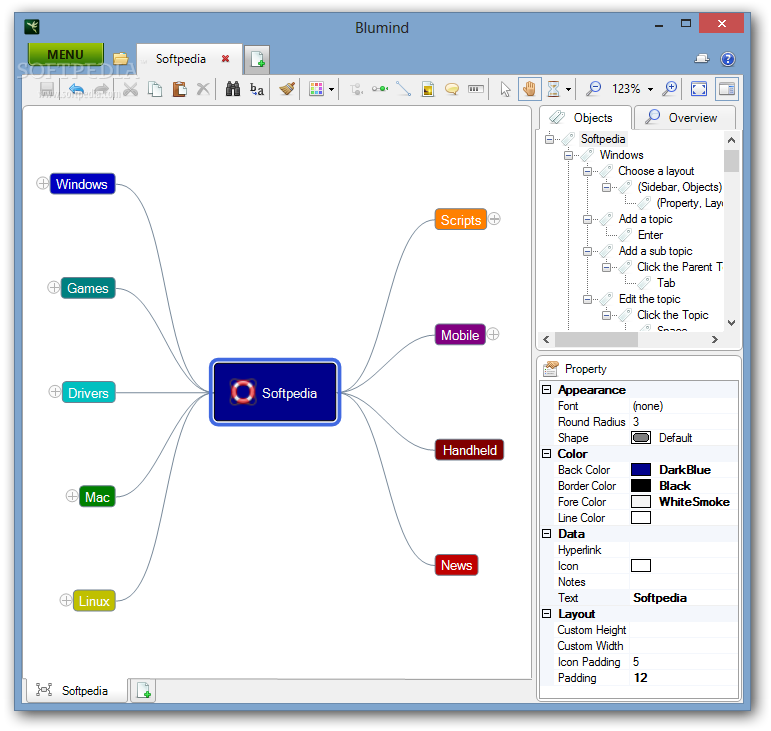
Task: Toggle the hand scroll tool
Action: click(x=530, y=89)
